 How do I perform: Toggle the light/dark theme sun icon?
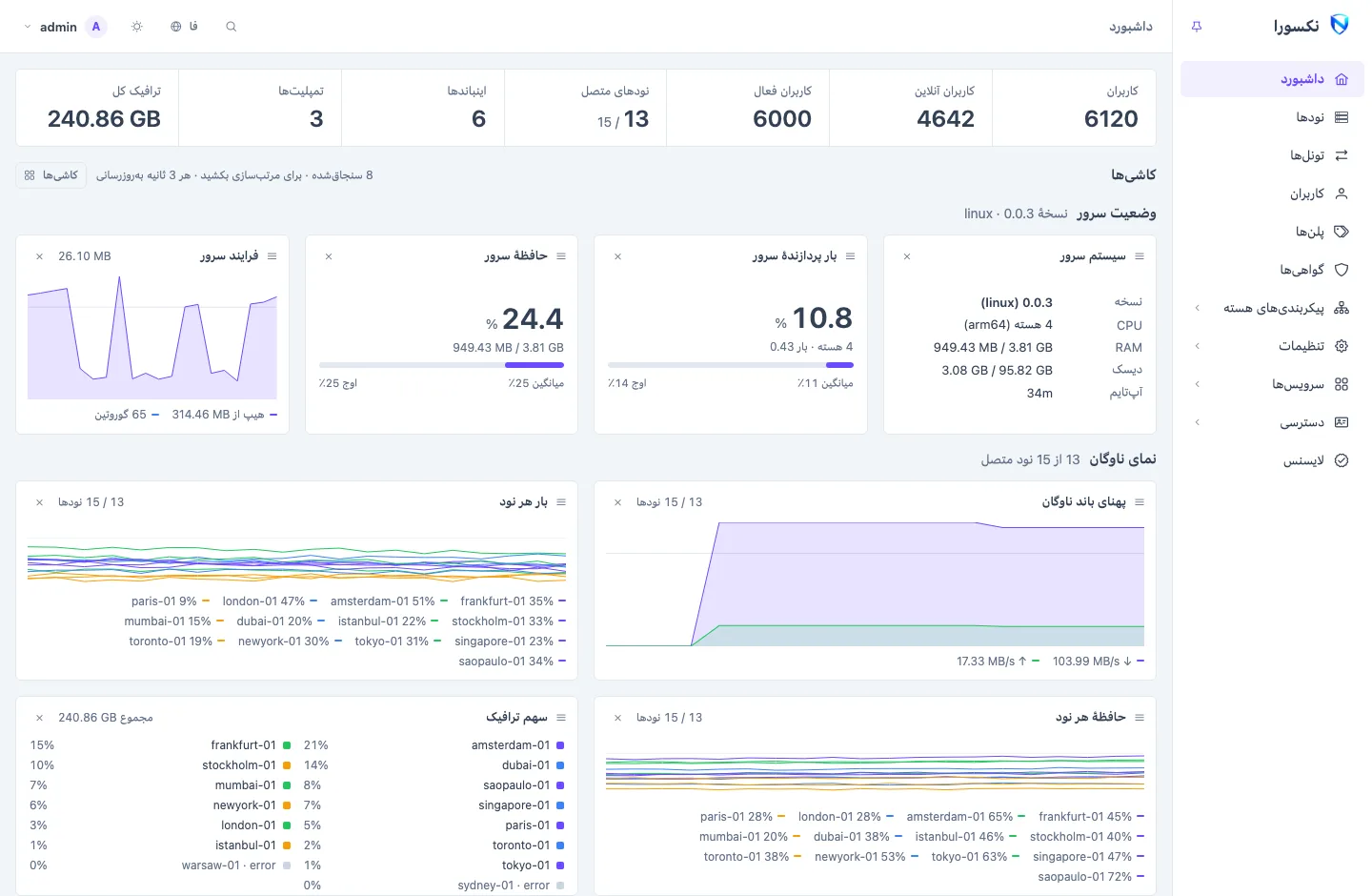click(x=137, y=27)
